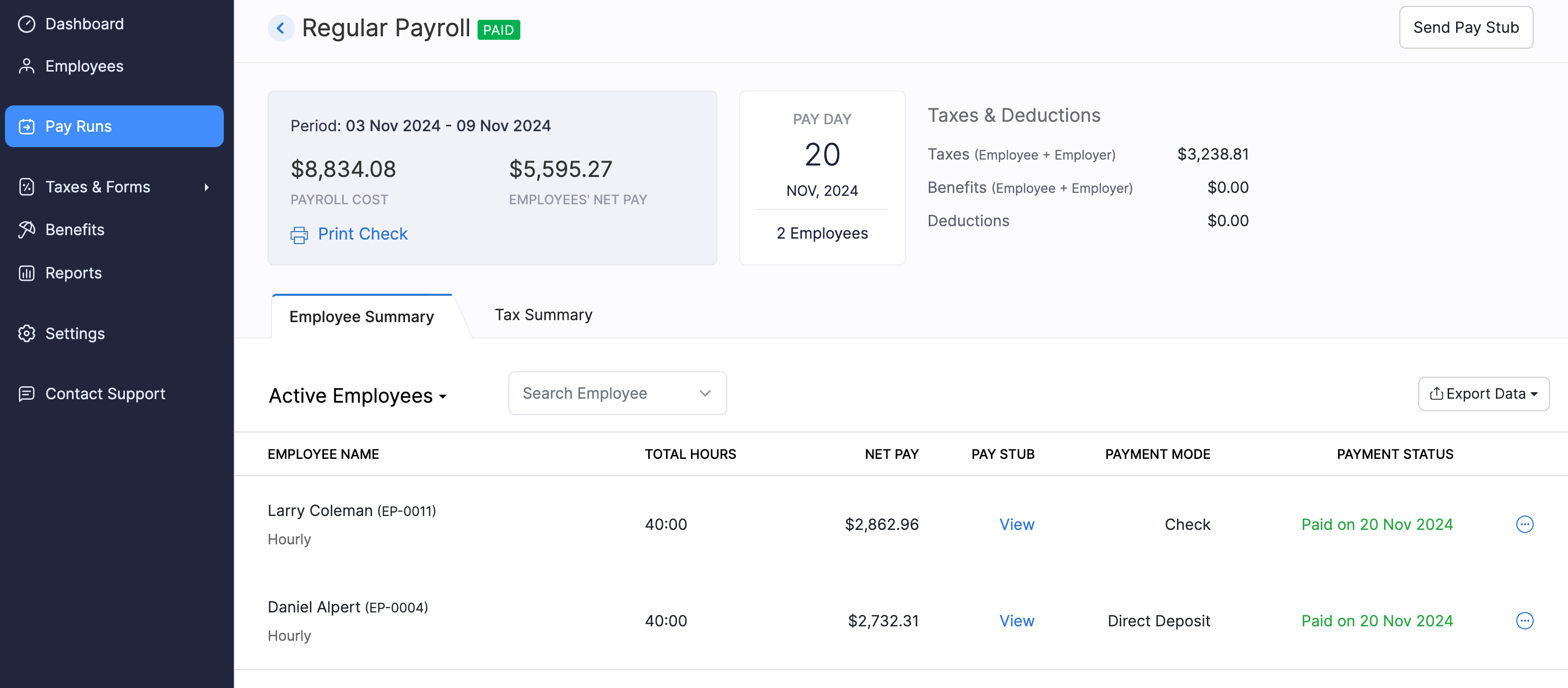This screenshot has width=1568, height=688.
Task: Click the back arrow next to Regular Payroll
Action: pyautogui.click(x=281, y=27)
